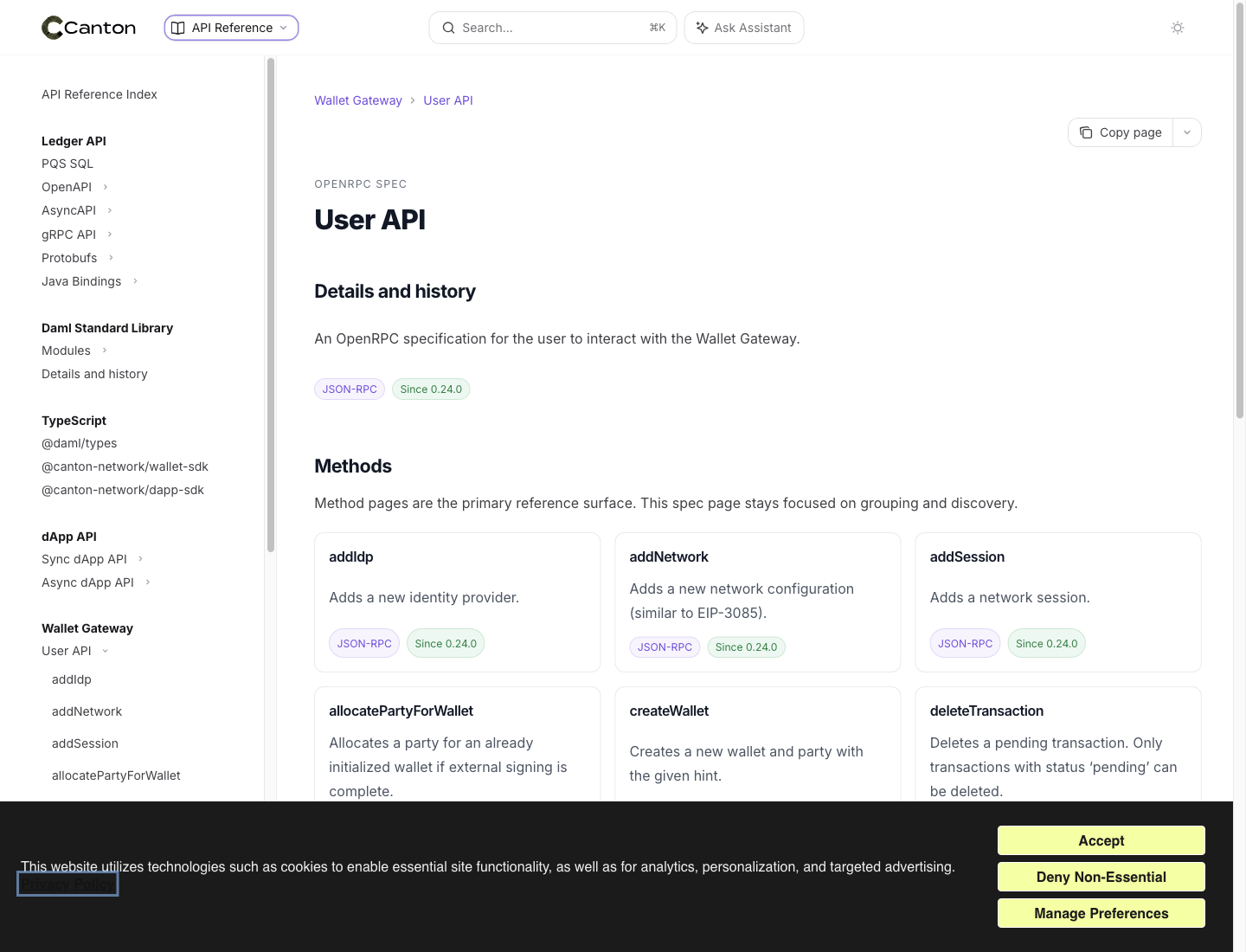Click the main page scrollbar
The height and width of the screenshot is (952, 1246).
click(x=1240, y=212)
